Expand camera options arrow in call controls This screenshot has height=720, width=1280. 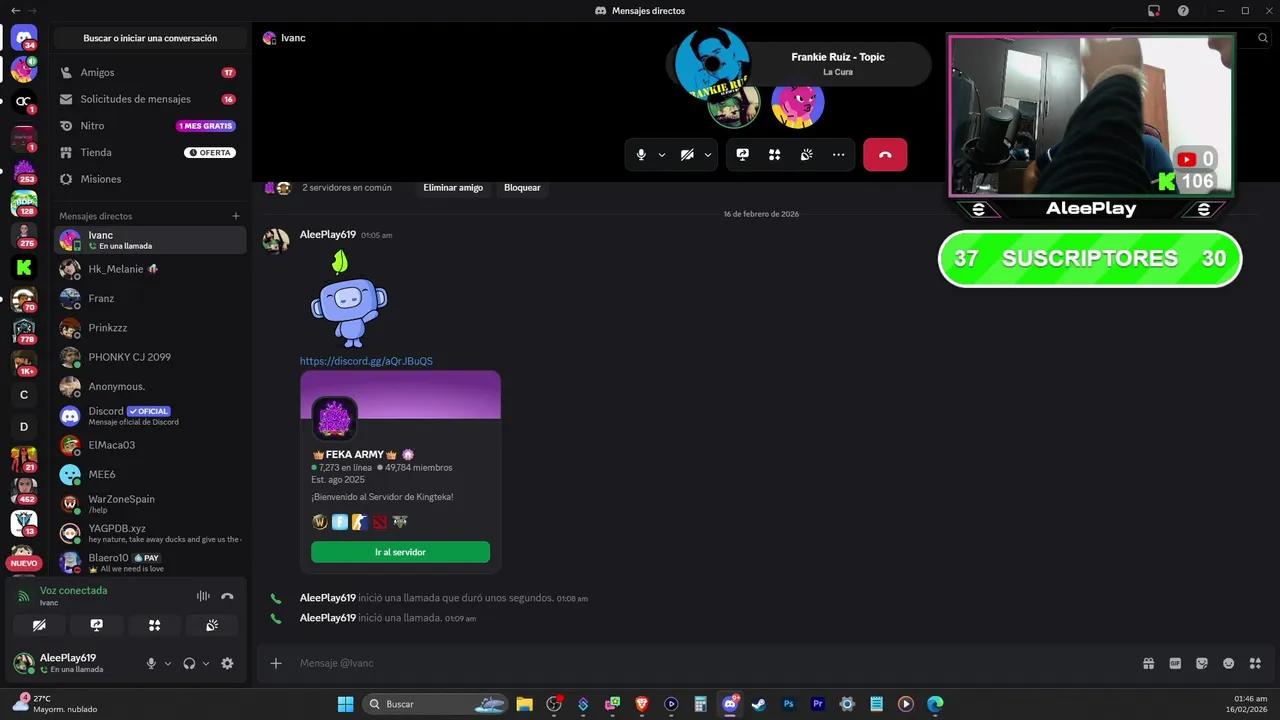708,155
